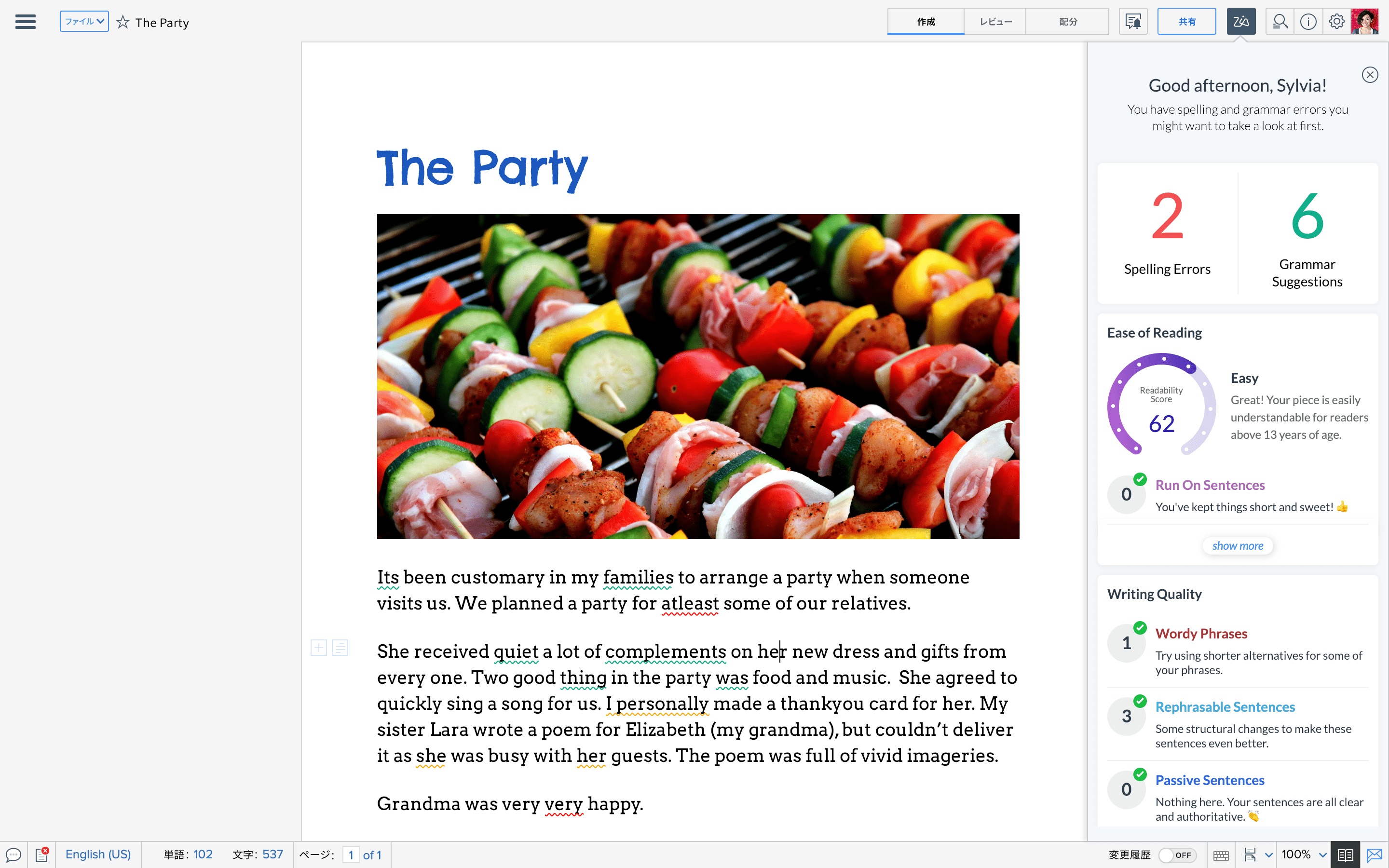The height and width of the screenshot is (868, 1389).
Task: Open the ファイル dropdown menu
Action: [84, 22]
